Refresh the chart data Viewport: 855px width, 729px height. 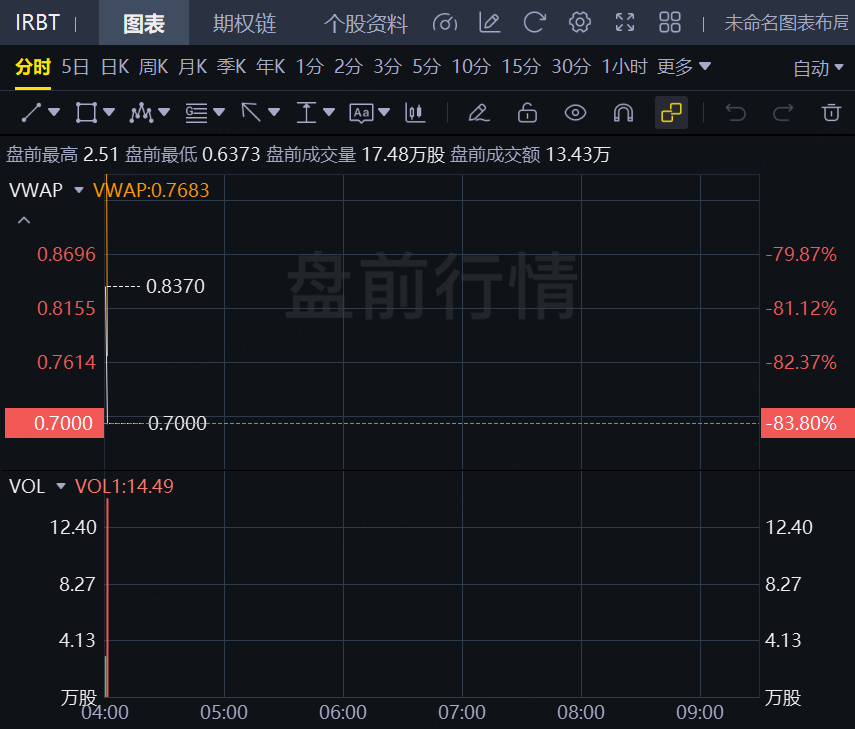[534, 23]
